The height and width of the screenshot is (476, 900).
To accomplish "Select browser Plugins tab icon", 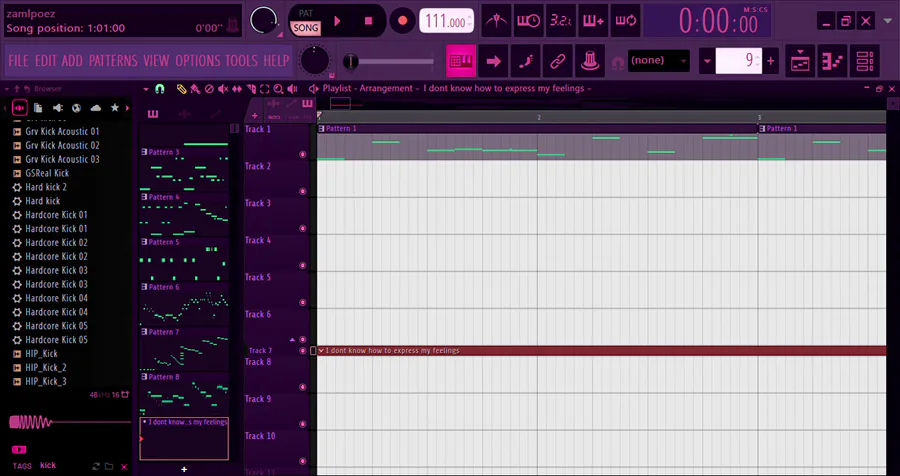I will (x=57, y=108).
